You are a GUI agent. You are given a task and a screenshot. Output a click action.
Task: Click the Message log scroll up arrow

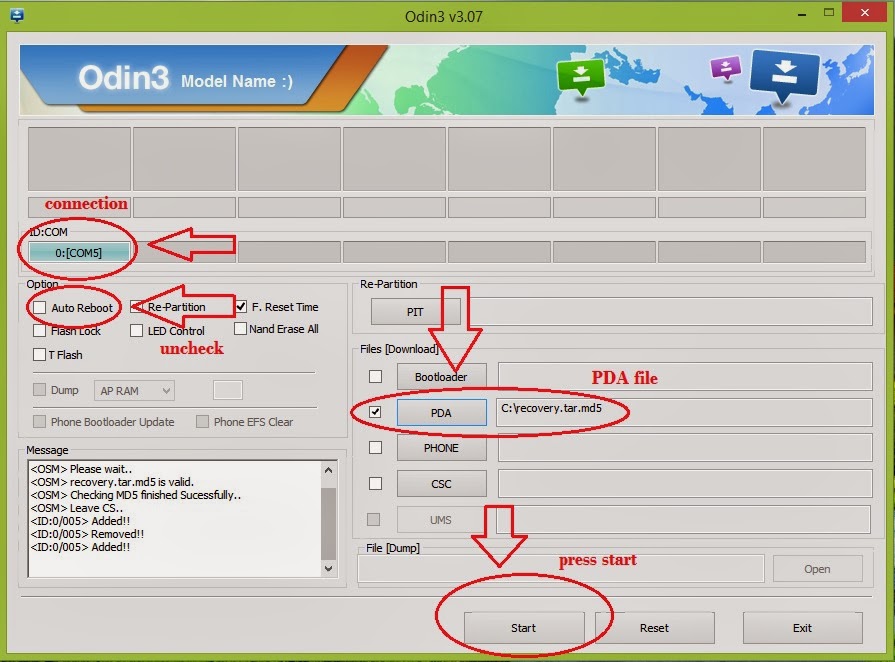(x=328, y=470)
